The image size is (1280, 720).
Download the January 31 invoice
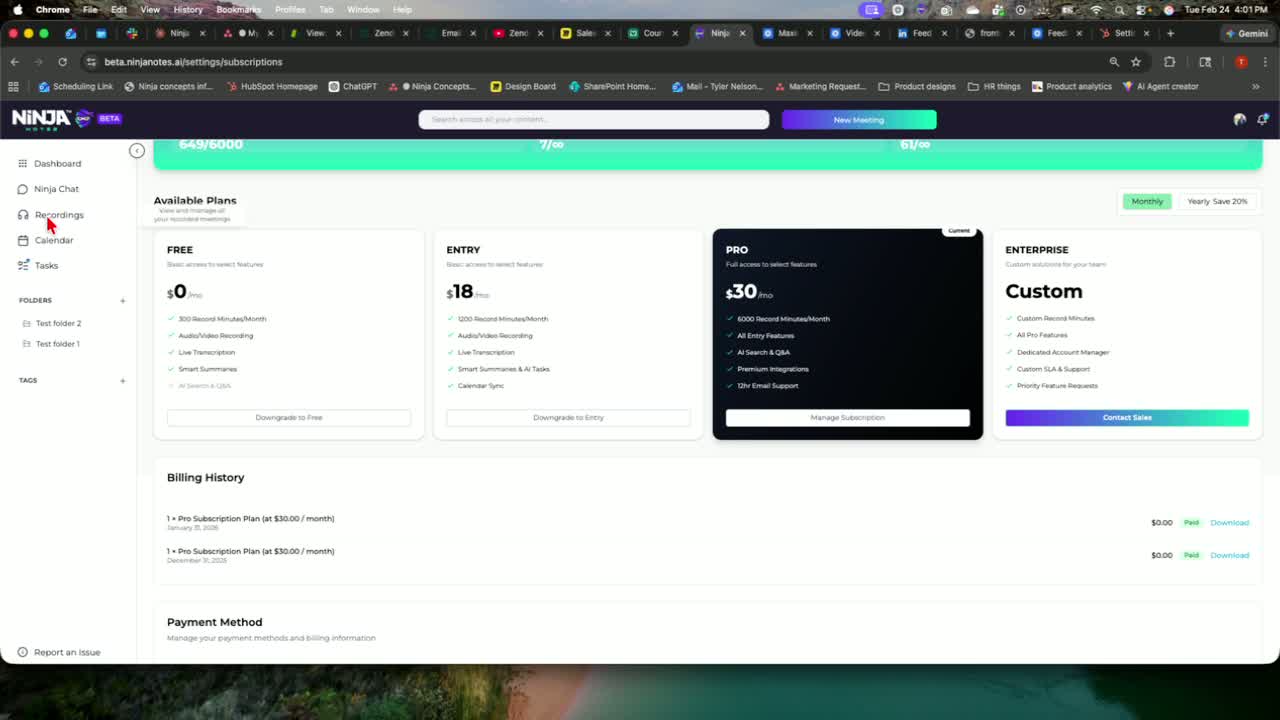click(x=1229, y=523)
